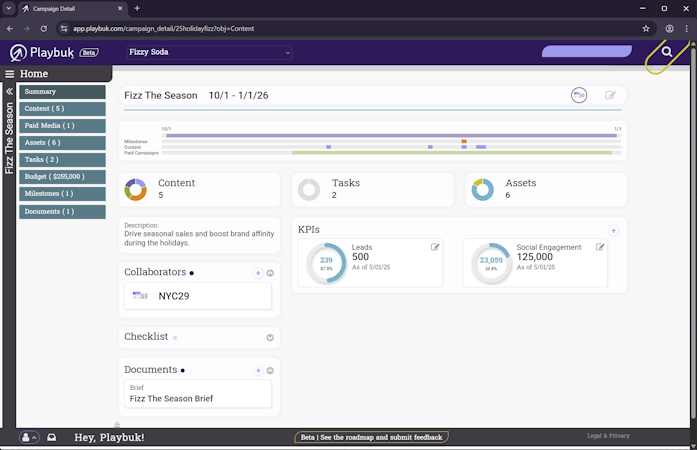Open the search magnifier icon
Viewport: 697px width, 450px height.
point(666,52)
